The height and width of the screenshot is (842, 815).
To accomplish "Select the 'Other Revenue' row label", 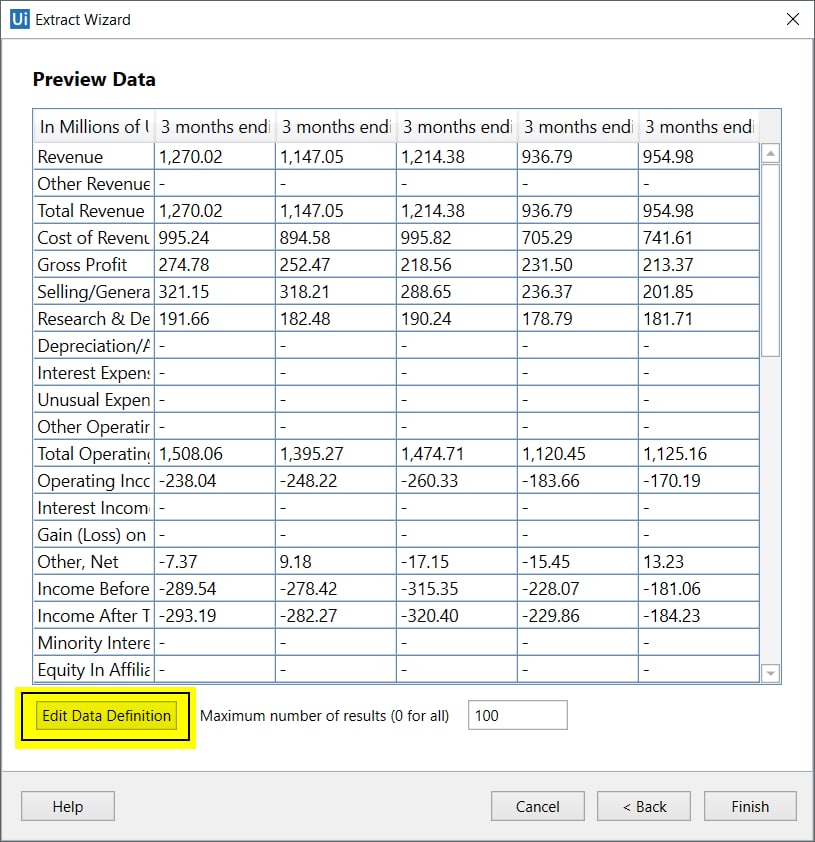I will 94,183.
